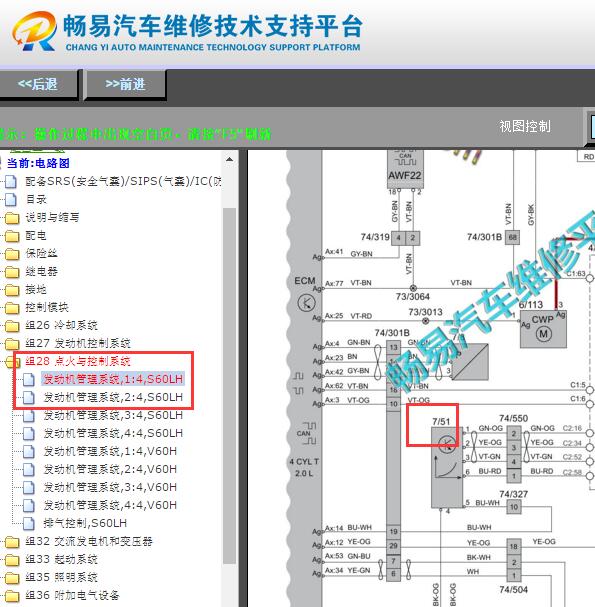Click the folder icon beside 配电
595x607 pixels.
(x=12, y=236)
